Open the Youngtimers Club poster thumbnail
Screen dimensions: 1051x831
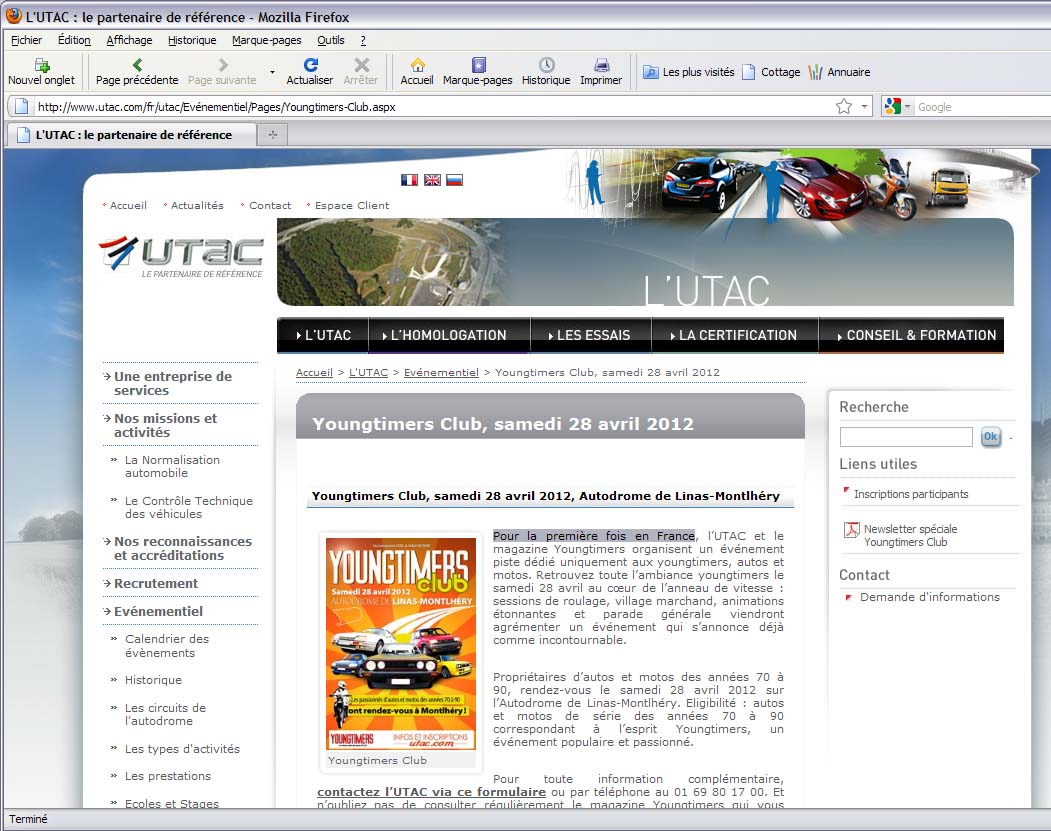[401, 643]
